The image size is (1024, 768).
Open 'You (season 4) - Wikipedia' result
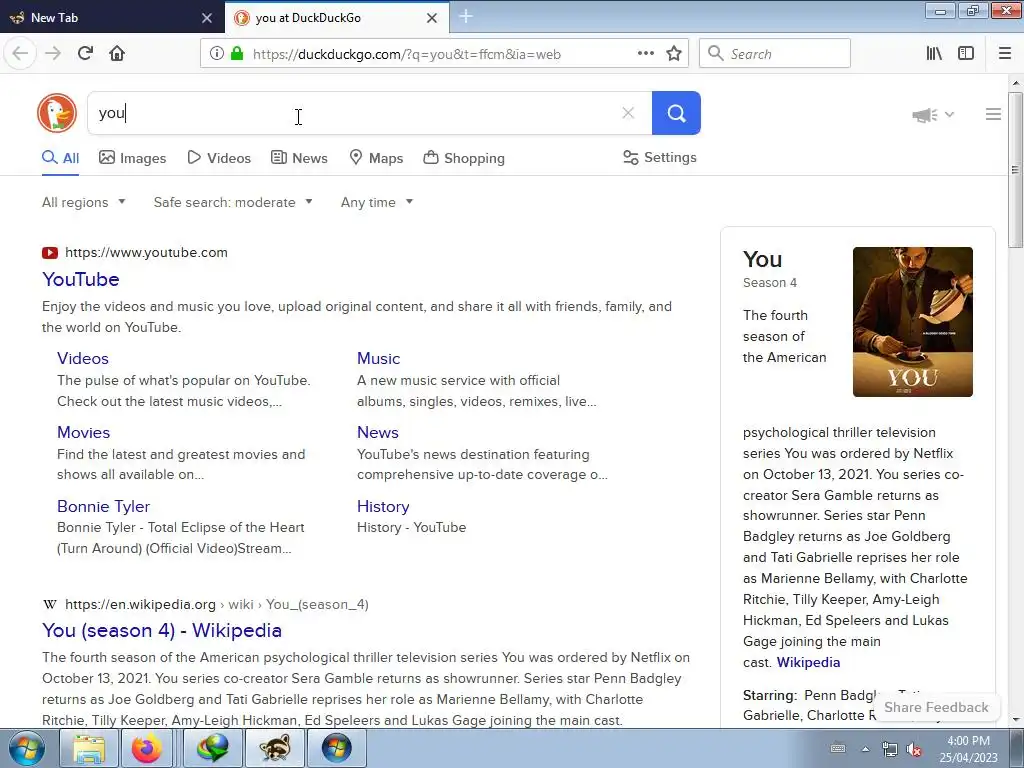click(x=162, y=630)
